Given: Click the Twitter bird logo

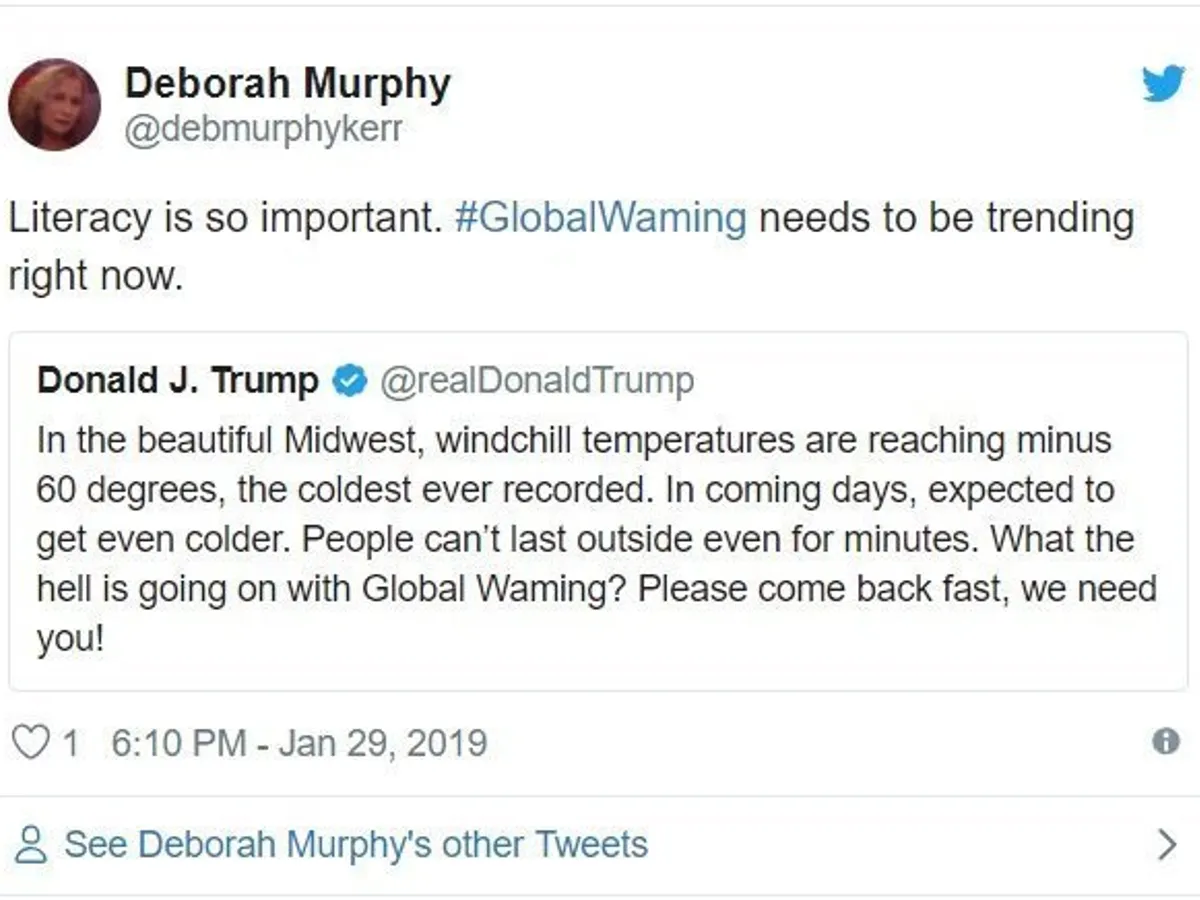Looking at the screenshot, I should coord(1163,84).
